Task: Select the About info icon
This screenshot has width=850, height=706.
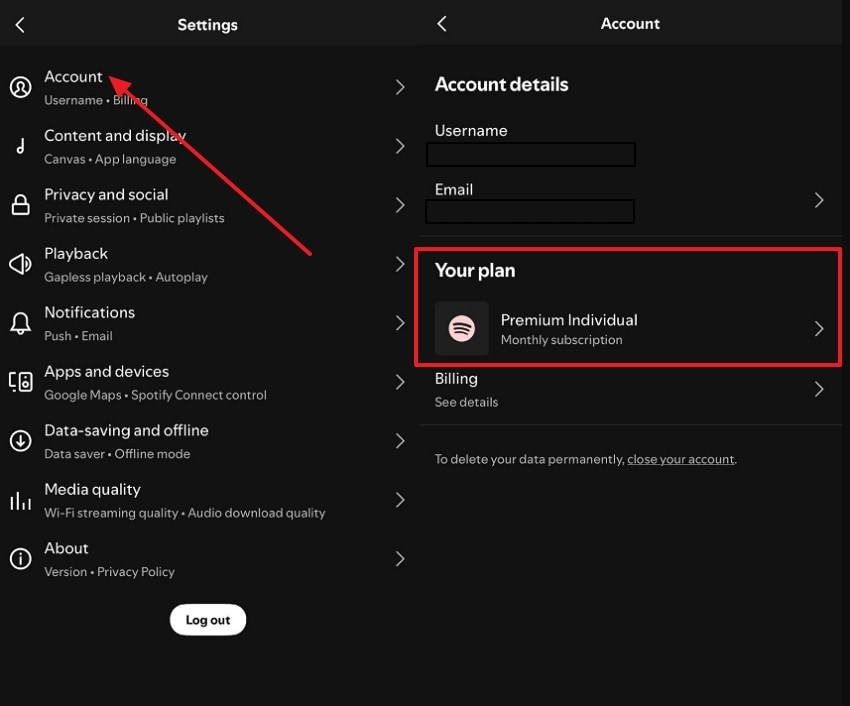Action: (20, 559)
